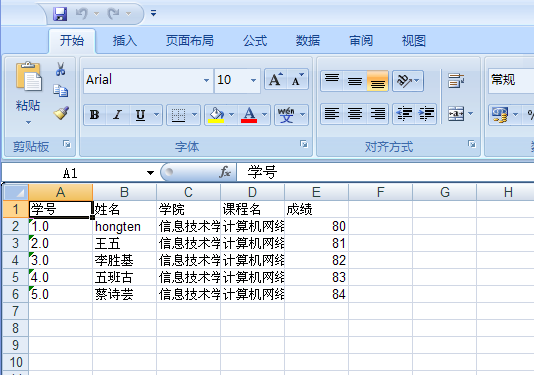Toggle Align Text Right
This screenshot has height=375, width=534.
pyautogui.click(x=378, y=113)
